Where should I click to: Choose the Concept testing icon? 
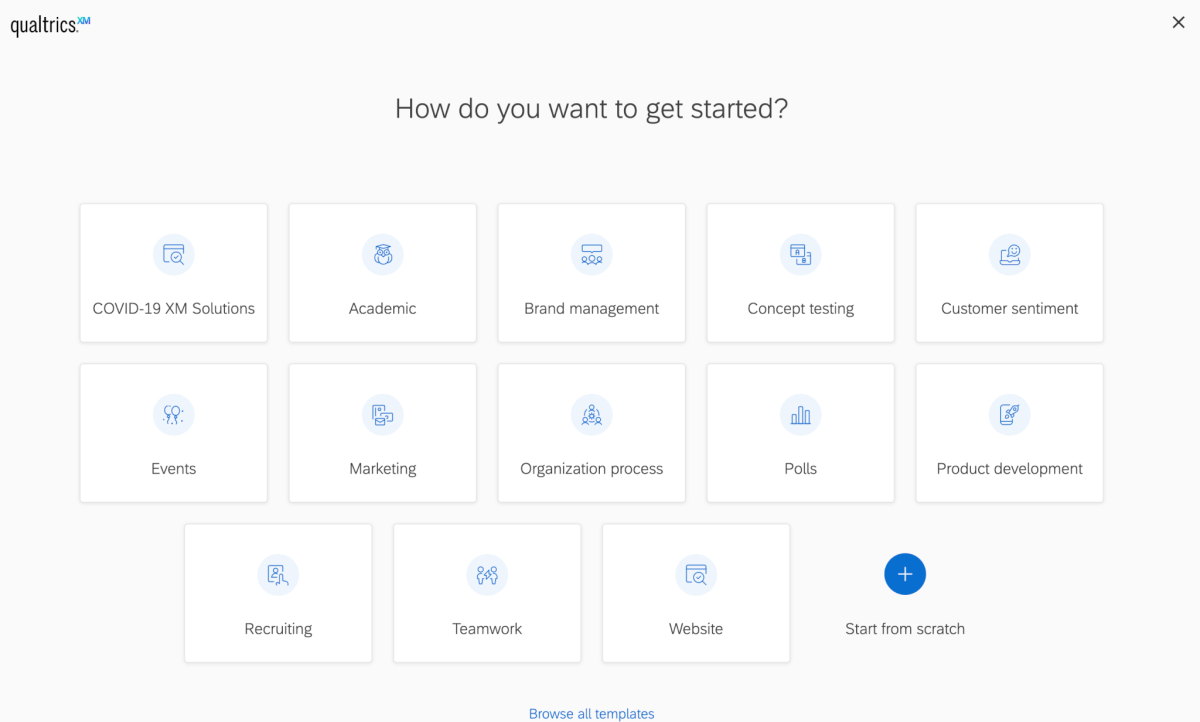[801, 255]
